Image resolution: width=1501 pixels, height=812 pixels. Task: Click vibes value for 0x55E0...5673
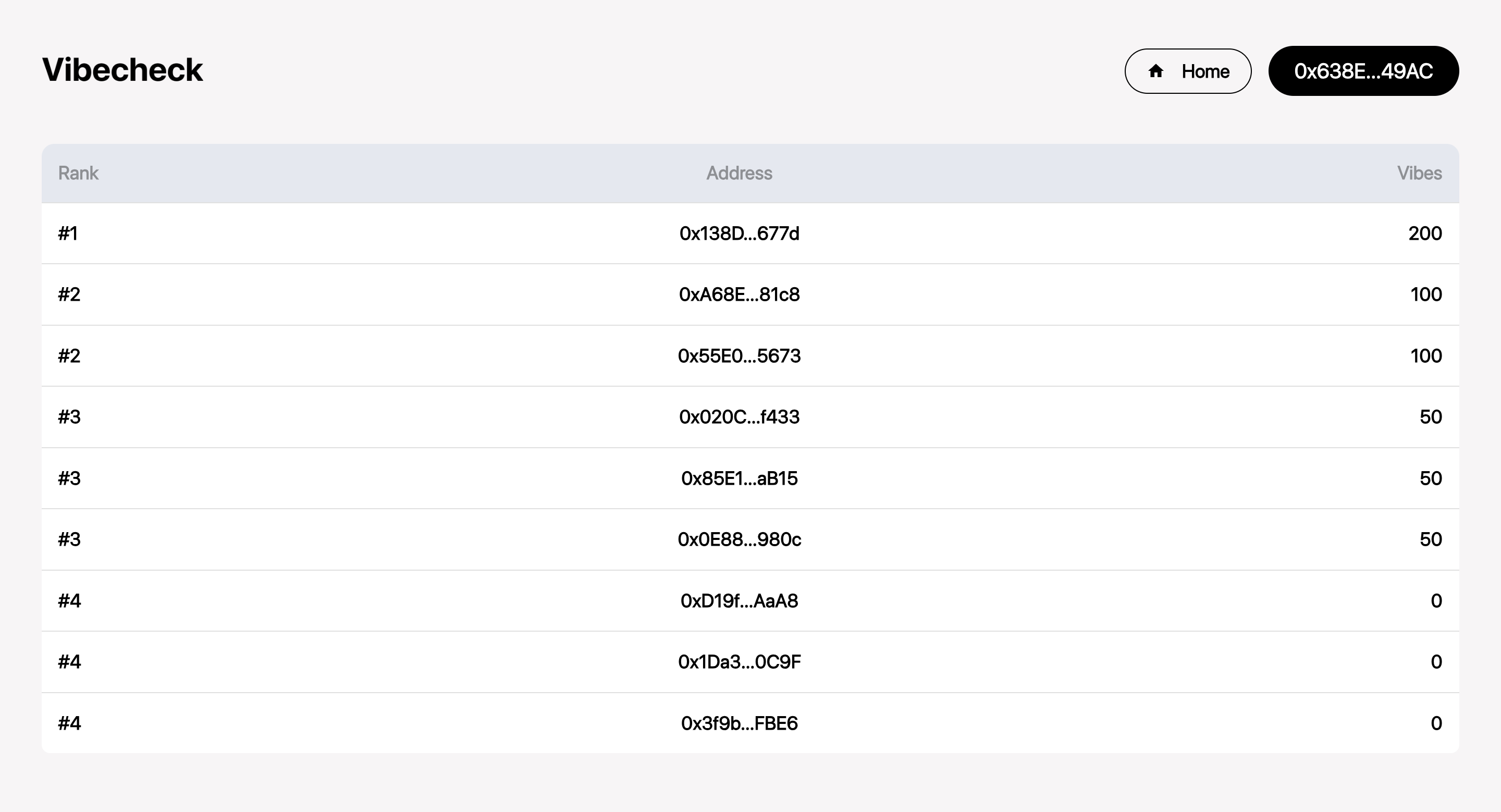coord(1425,356)
